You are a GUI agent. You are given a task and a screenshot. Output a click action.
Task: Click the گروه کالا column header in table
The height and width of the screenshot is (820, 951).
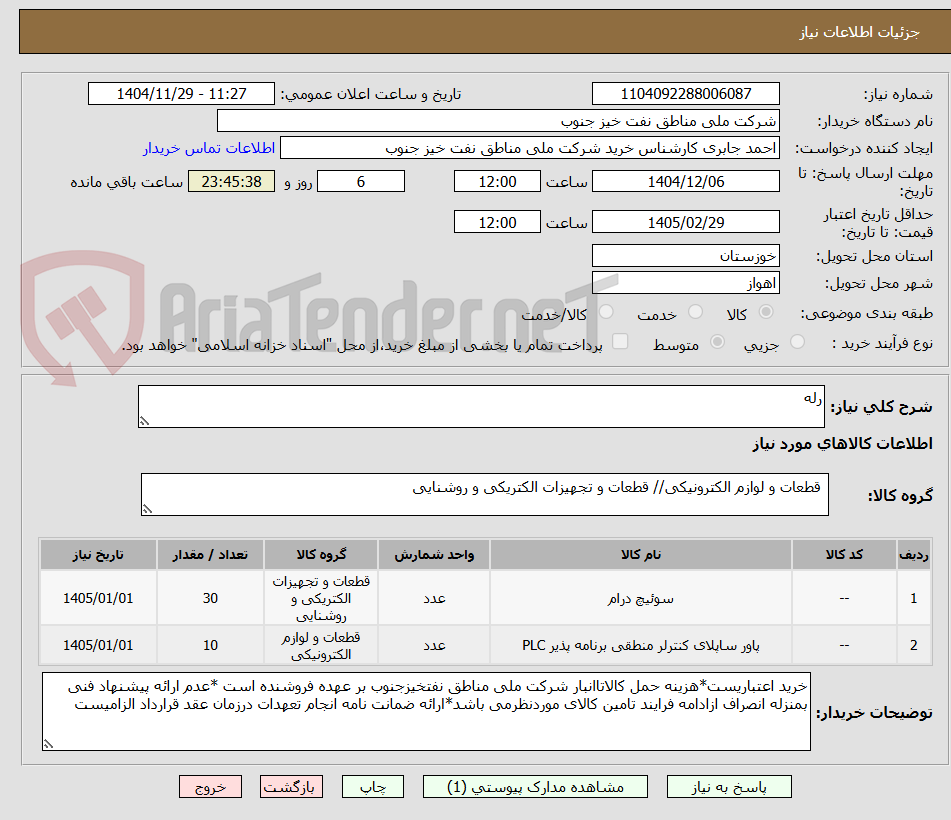(321, 554)
